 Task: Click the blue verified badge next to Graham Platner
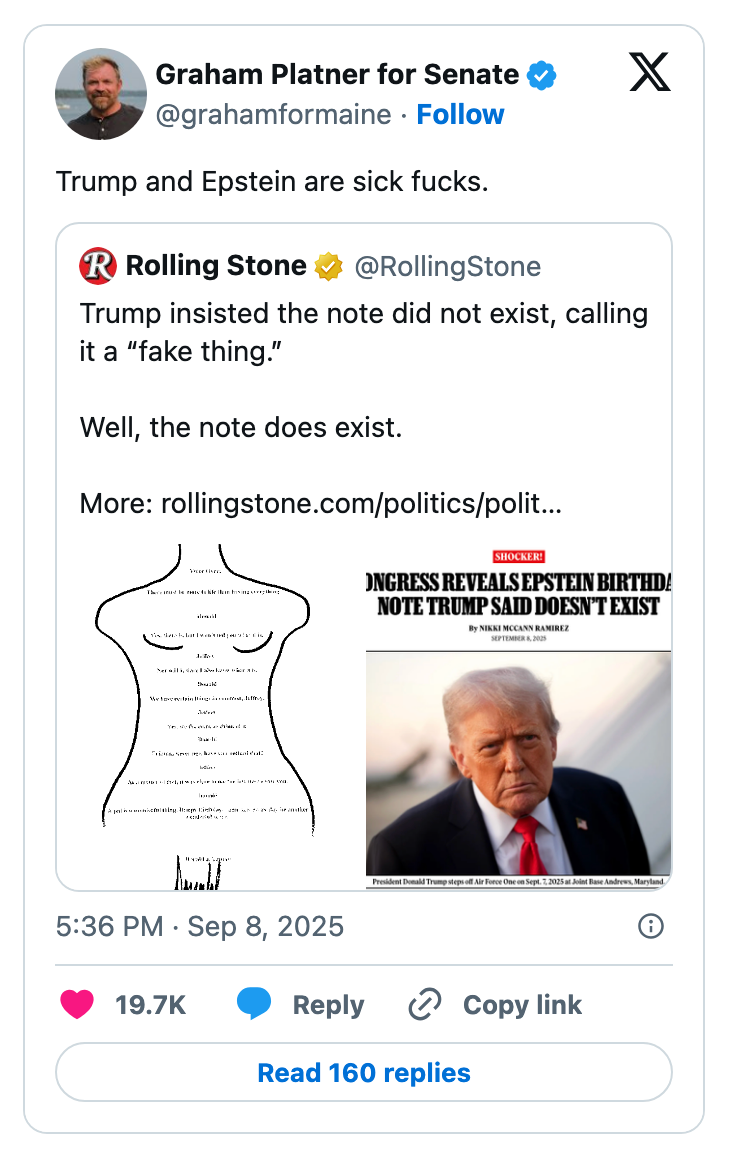coord(540,74)
